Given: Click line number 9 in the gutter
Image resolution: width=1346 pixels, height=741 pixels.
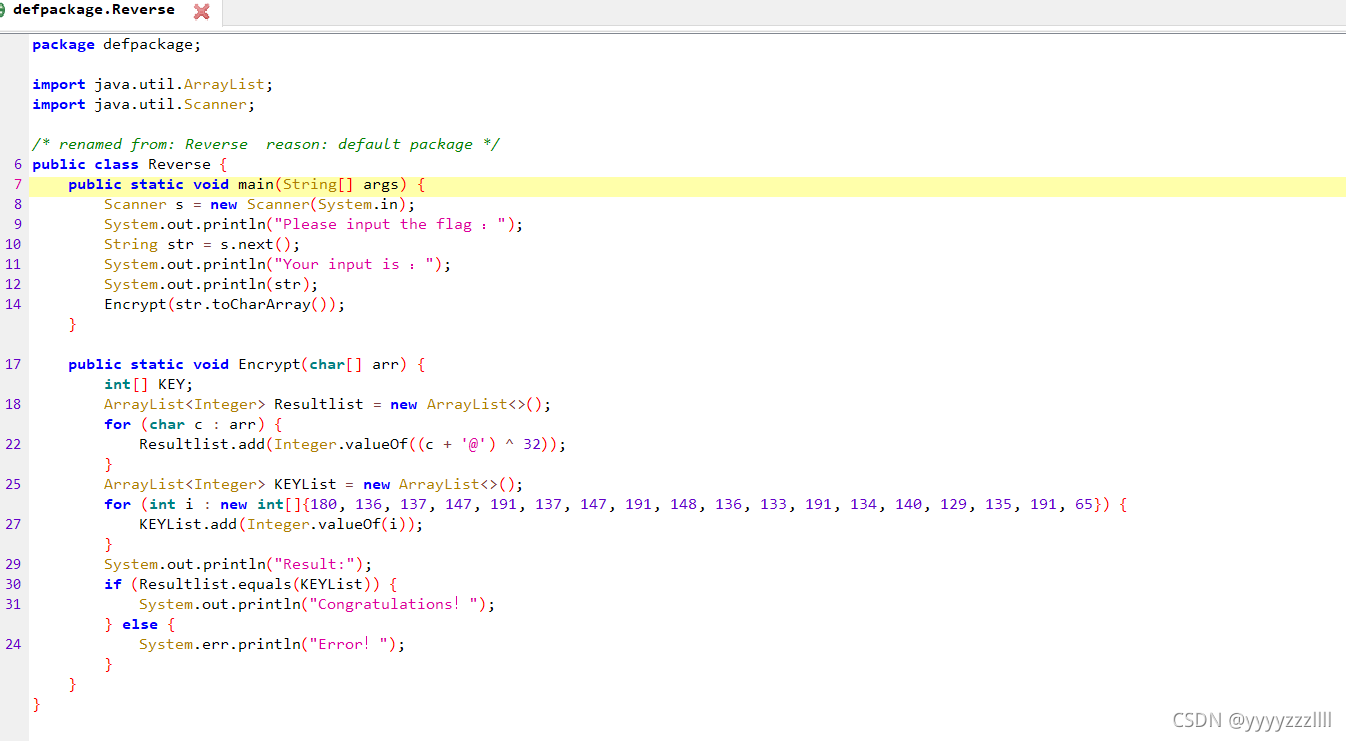Looking at the screenshot, I should pyautogui.click(x=17, y=224).
